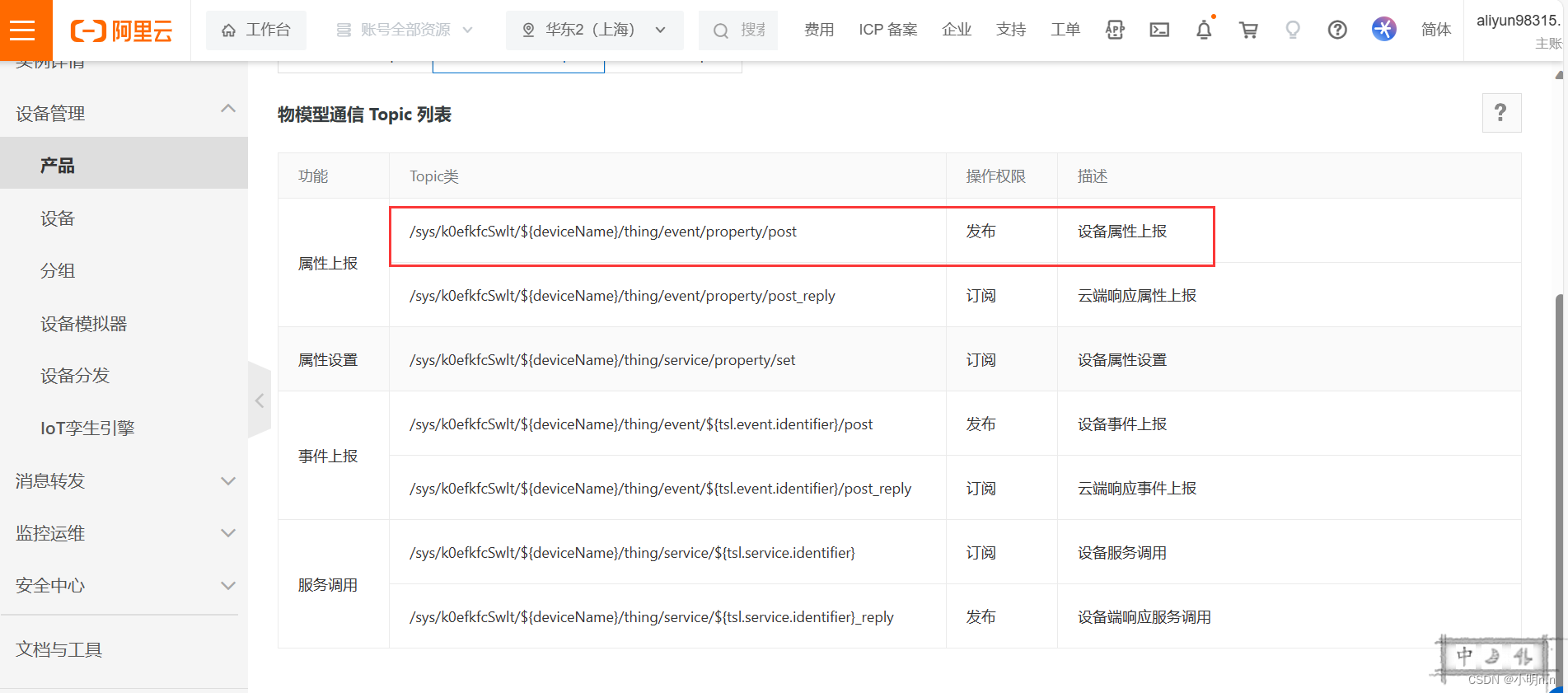Click the event identifier post_reply topic
1568x693 pixels.
660,489
